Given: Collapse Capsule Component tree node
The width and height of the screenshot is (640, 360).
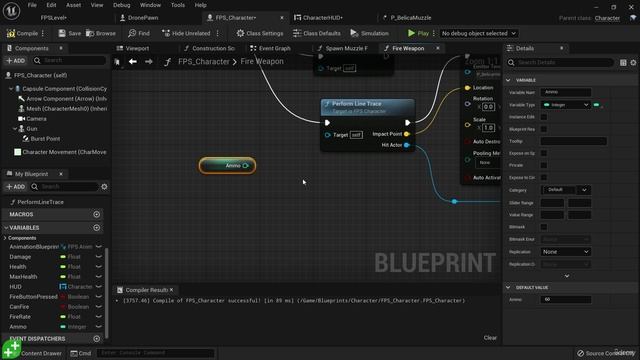Looking at the screenshot, I should click(x=11, y=89).
